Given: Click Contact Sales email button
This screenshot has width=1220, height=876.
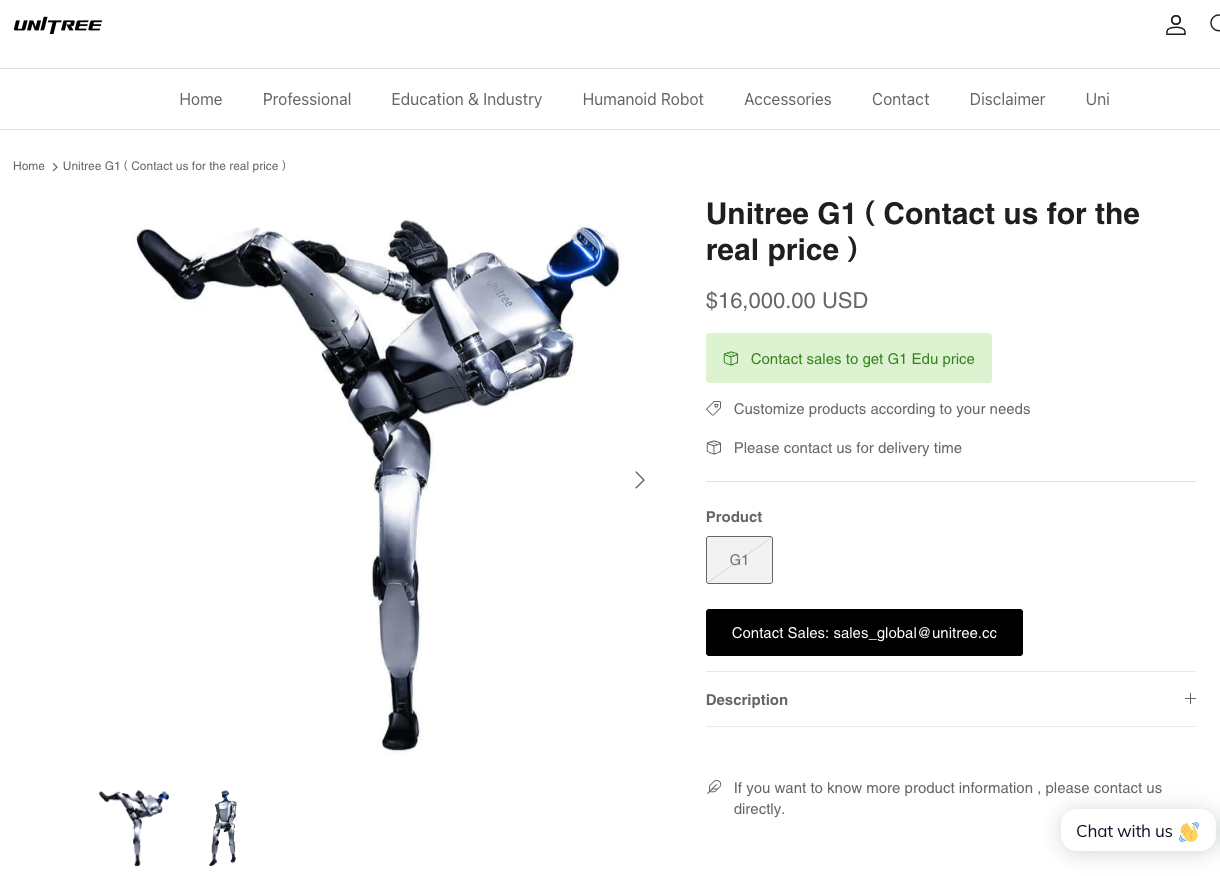Looking at the screenshot, I should 864,632.
